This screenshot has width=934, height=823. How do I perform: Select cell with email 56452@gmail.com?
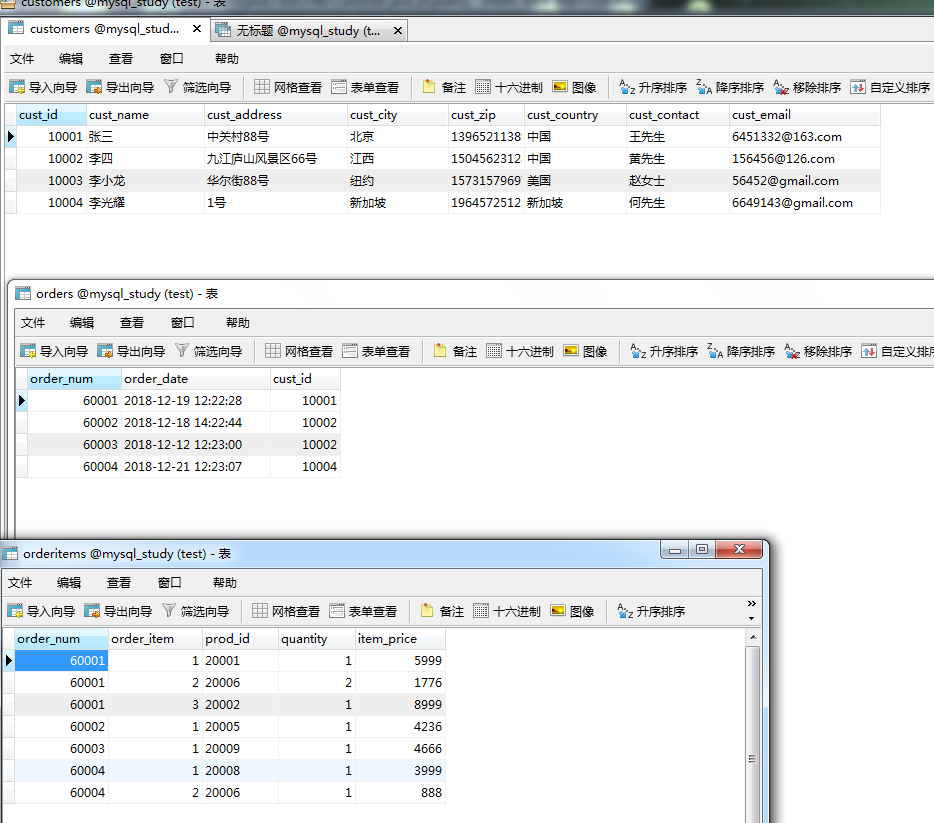(785, 181)
